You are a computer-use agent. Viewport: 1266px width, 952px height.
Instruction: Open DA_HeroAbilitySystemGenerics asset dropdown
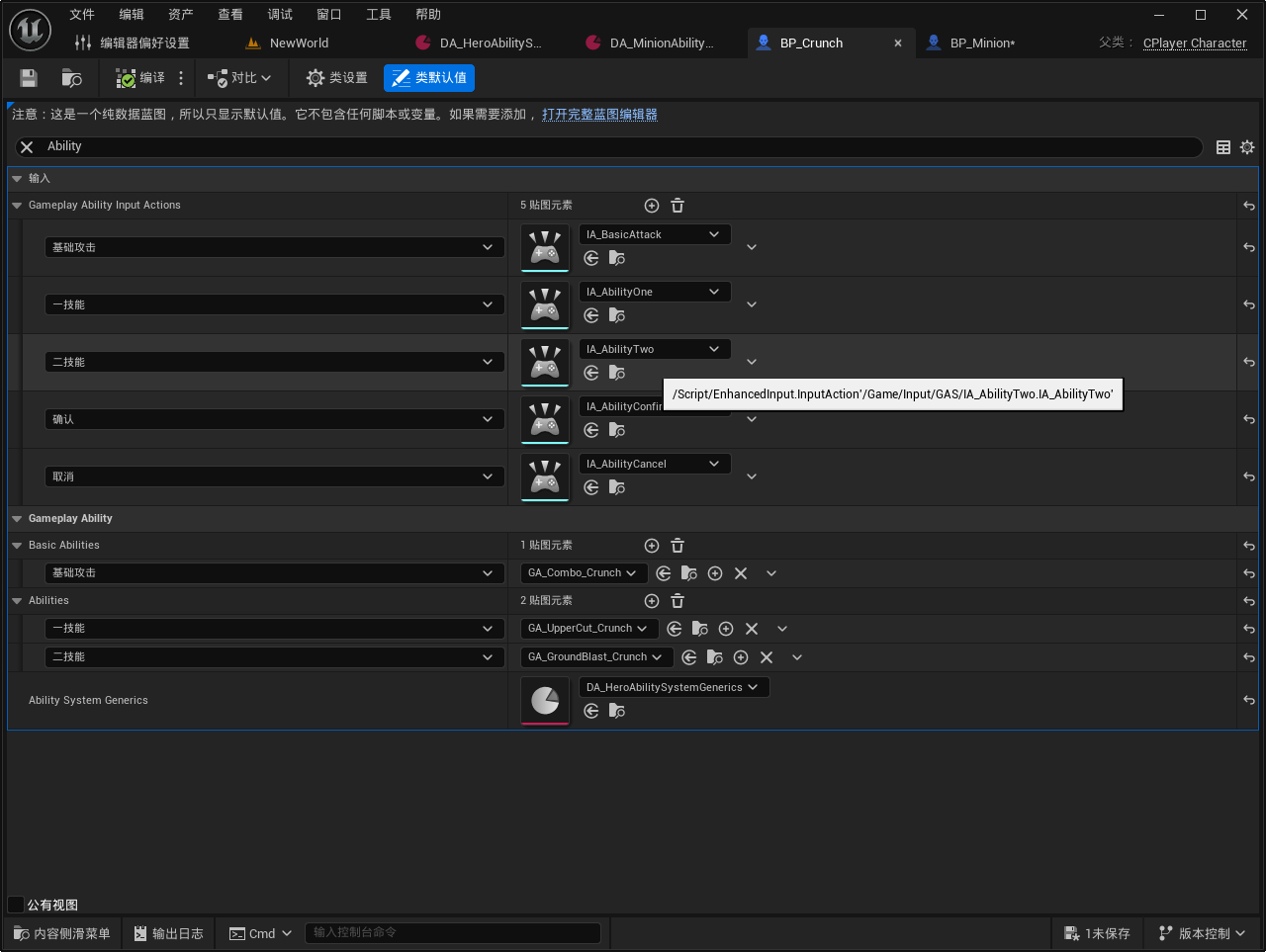674,687
